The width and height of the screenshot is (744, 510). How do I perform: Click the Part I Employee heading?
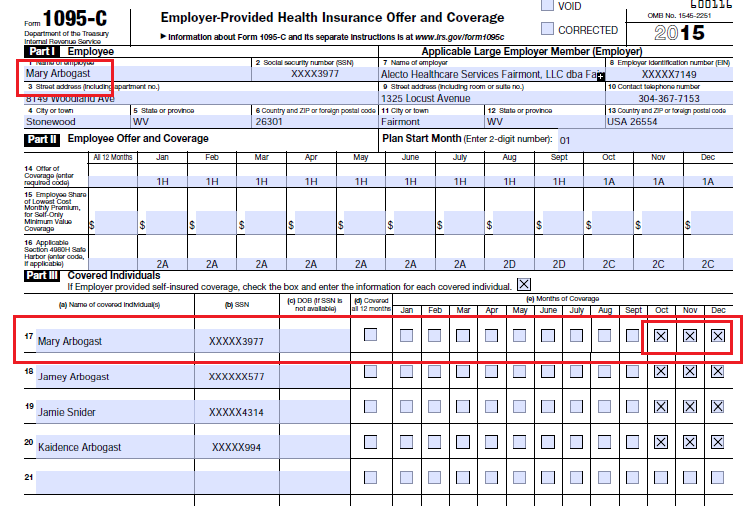[x=69, y=51]
